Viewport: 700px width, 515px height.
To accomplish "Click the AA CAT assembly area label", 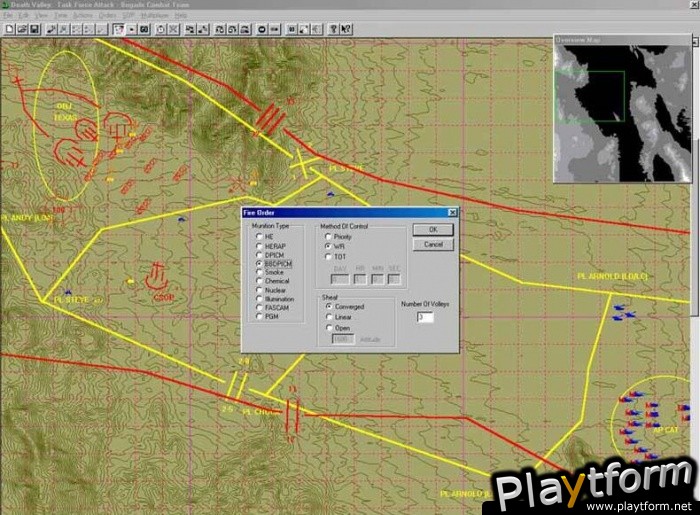I will pos(665,430).
